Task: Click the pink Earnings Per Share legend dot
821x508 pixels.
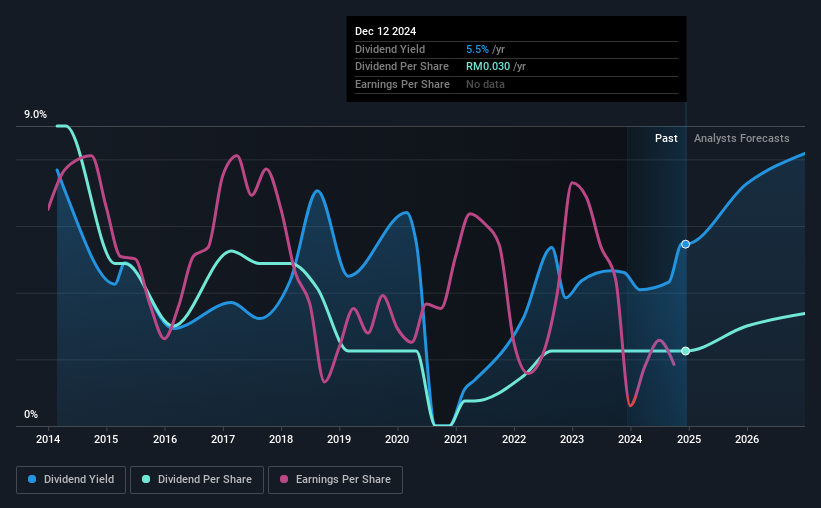Action: (284, 479)
